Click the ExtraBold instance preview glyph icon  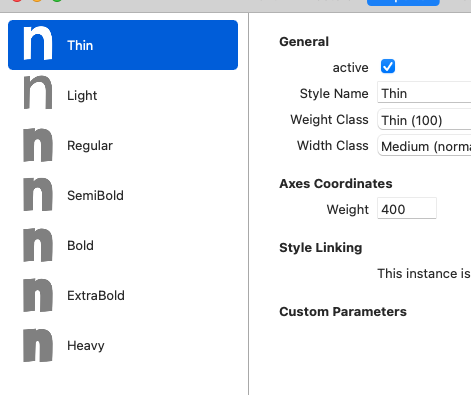(38, 295)
